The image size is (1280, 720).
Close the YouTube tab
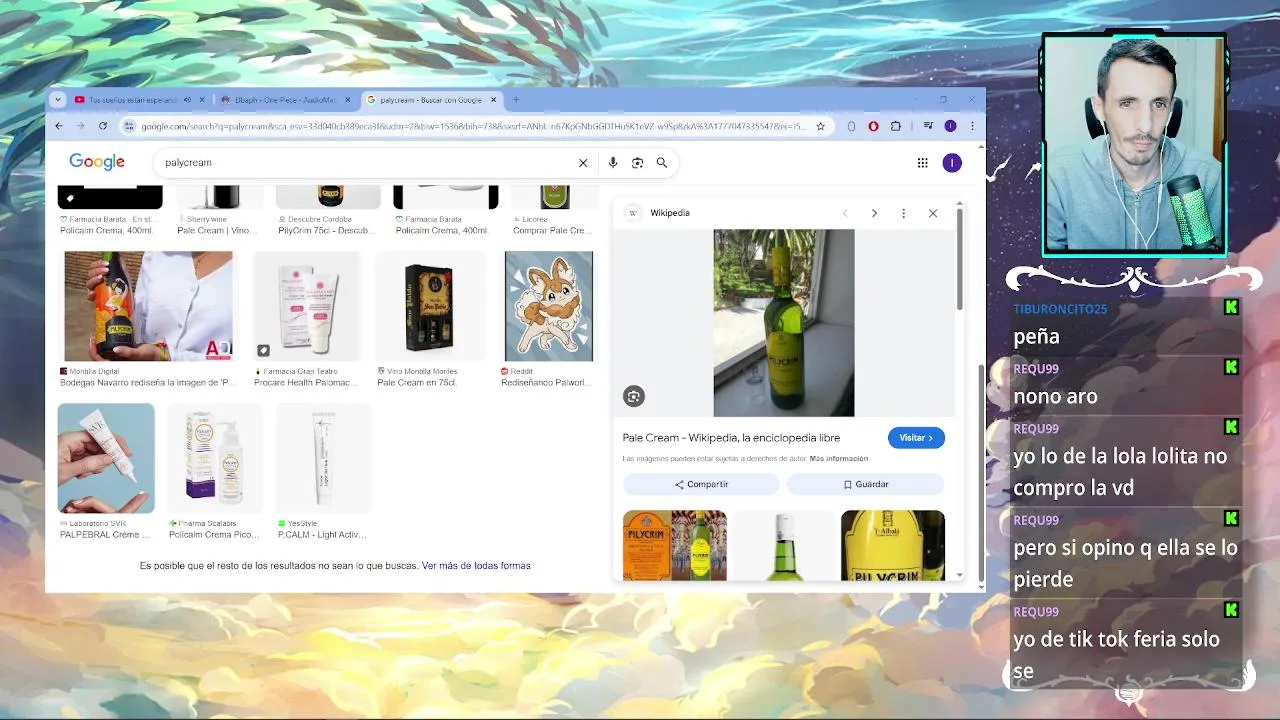coord(203,100)
